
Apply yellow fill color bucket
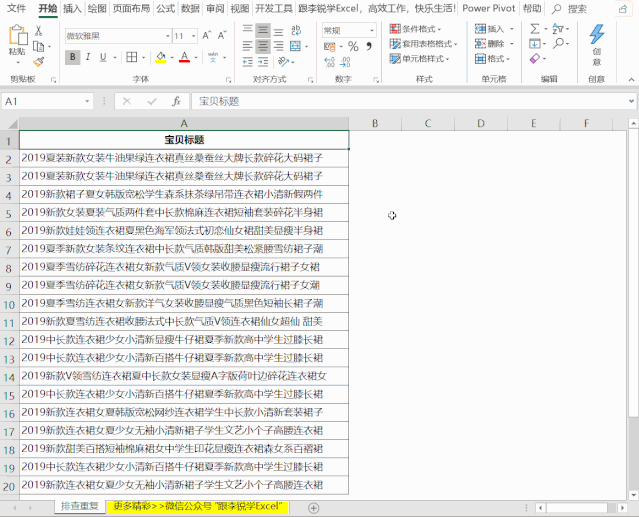coord(161,57)
